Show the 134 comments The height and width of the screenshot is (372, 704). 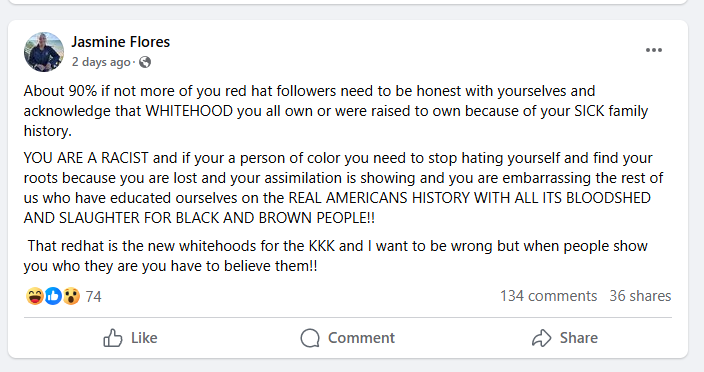click(x=549, y=296)
